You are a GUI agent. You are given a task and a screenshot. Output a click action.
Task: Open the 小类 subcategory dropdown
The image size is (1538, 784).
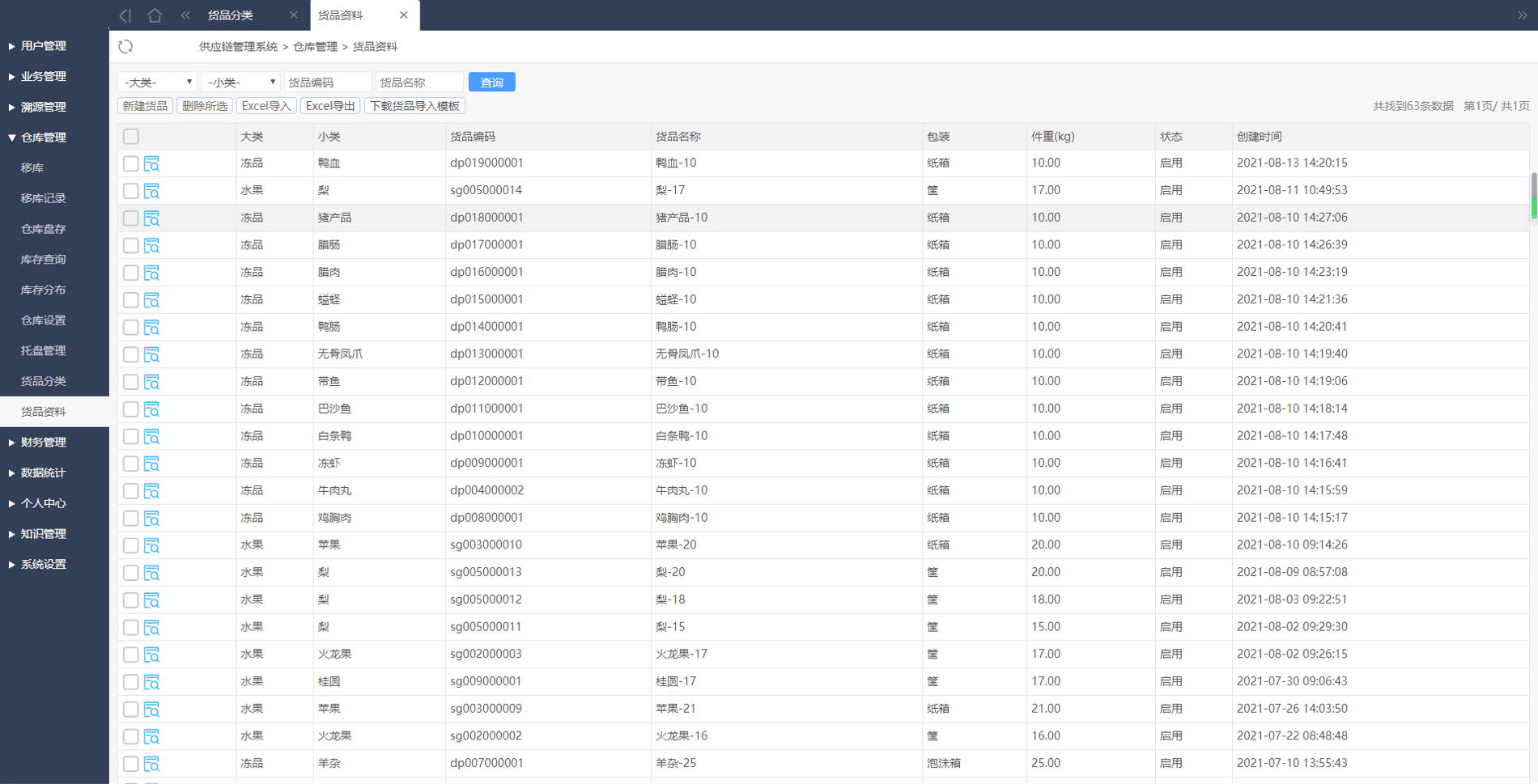(240, 83)
